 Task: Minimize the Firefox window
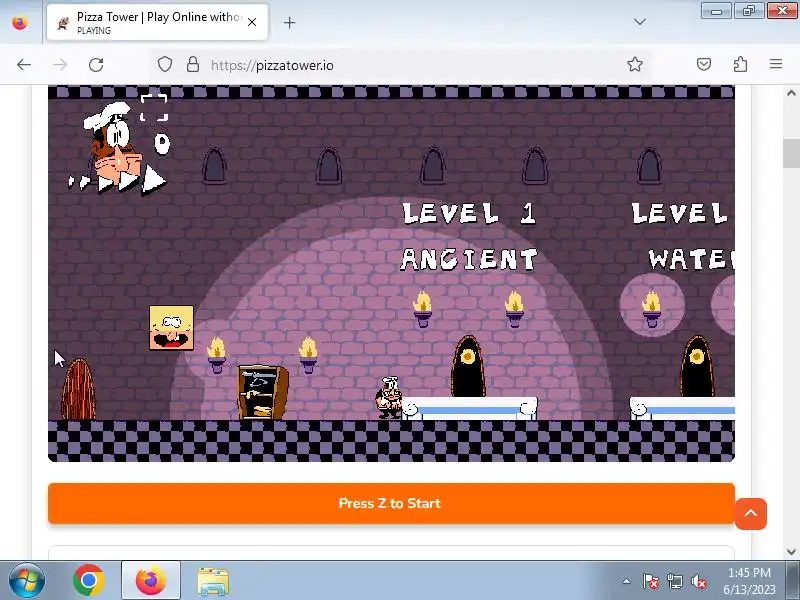pos(716,11)
